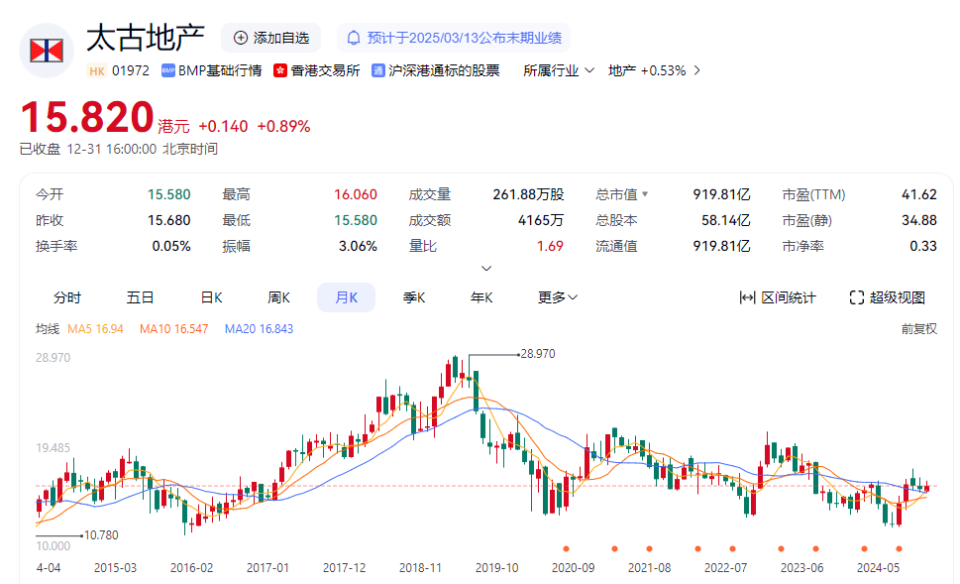Click the MA10 16.547 indicator label
960x584 pixels.
[x=174, y=329]
